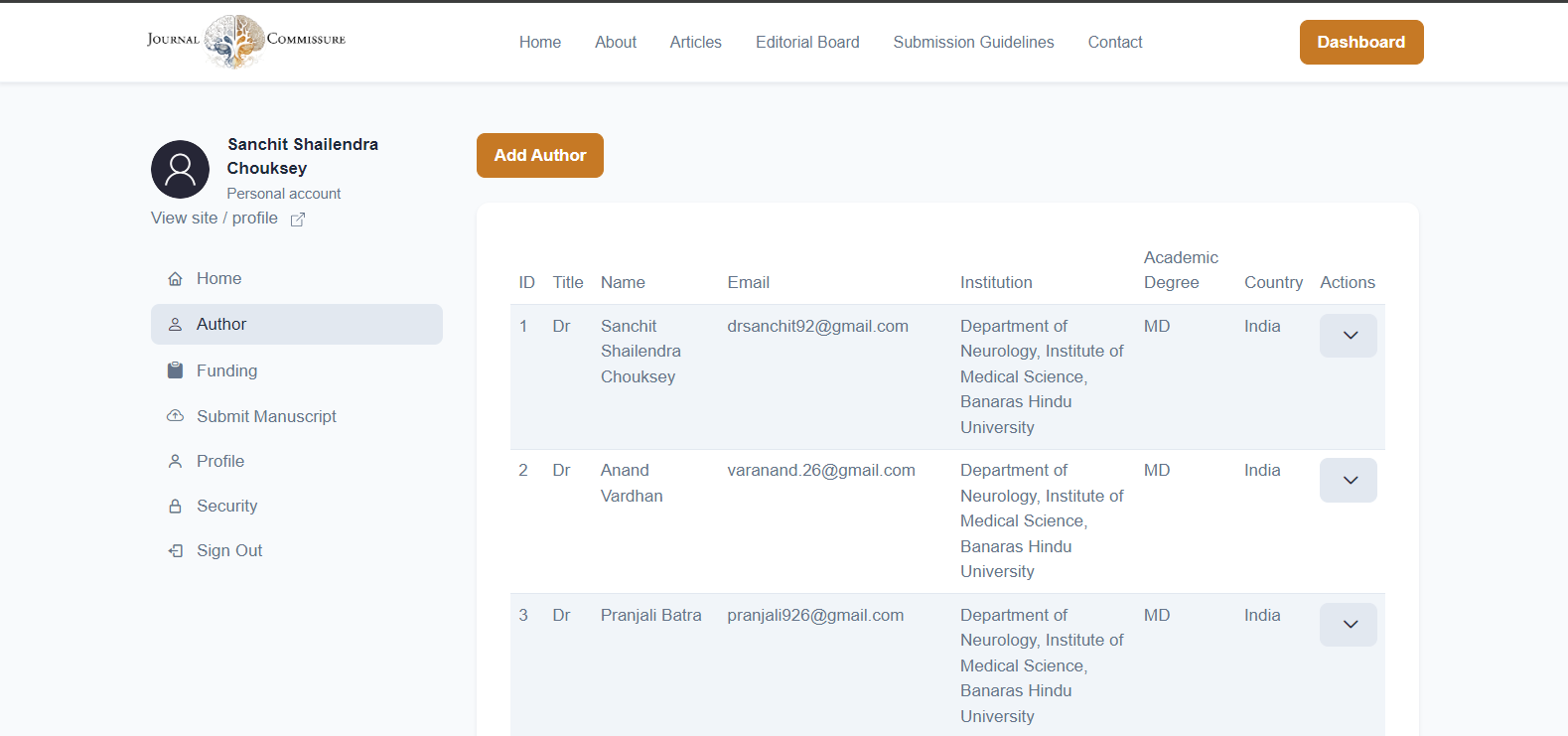
Task: Select Profile in the sidebar menu
Action: [220, 461]
